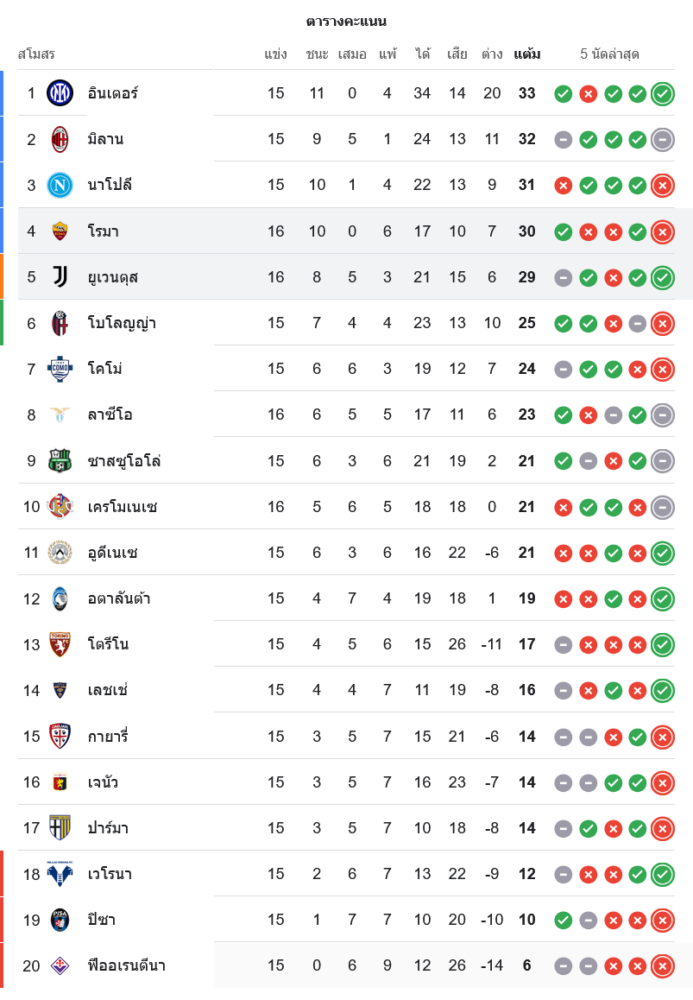693x1000 pixels.
Task: Open the อตาลันต้า team link
Action: (119, 599)
